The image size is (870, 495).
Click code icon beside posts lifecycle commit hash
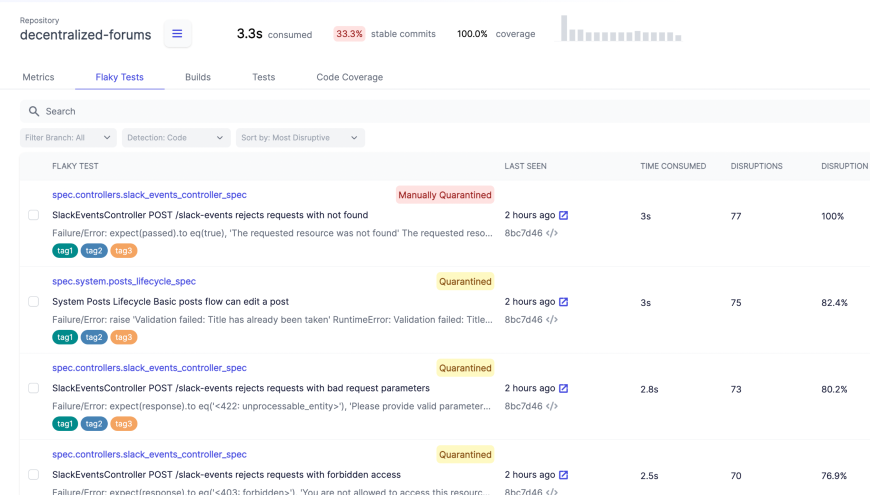(x=552, y=320)
